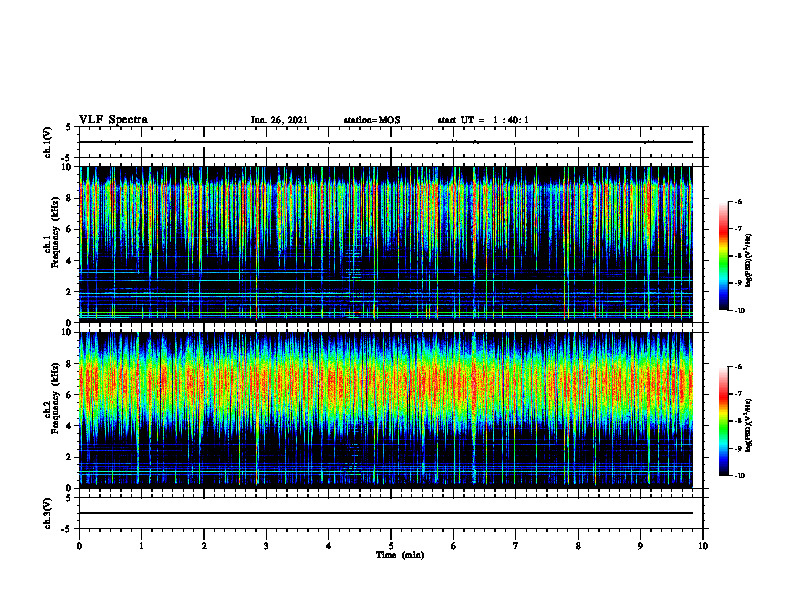Click the time axis tick label "4"
Image resolution: width=792 pixels, height=612 pixels.
coord(329,546)
